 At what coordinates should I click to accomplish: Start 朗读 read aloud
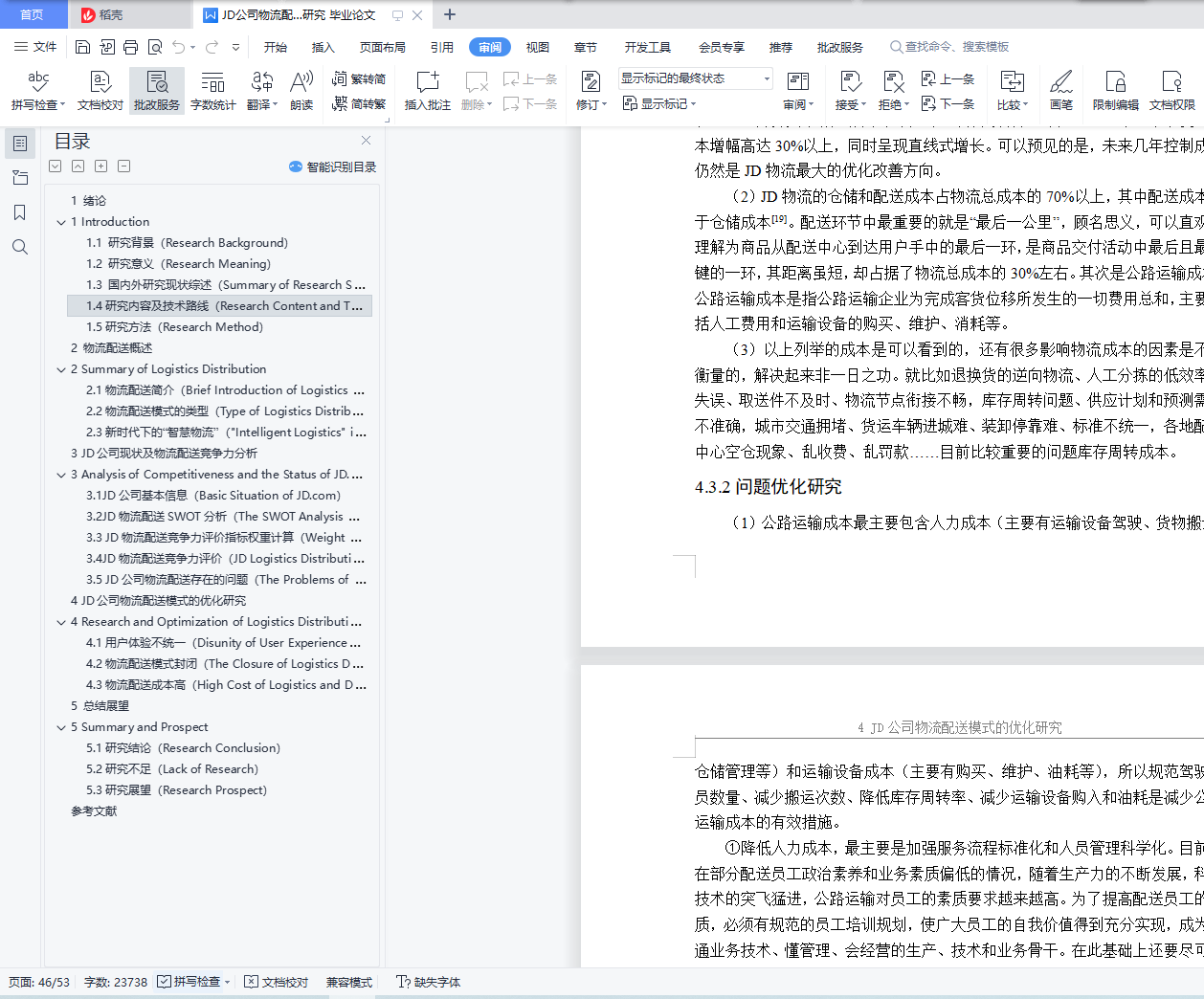(301, 91)
